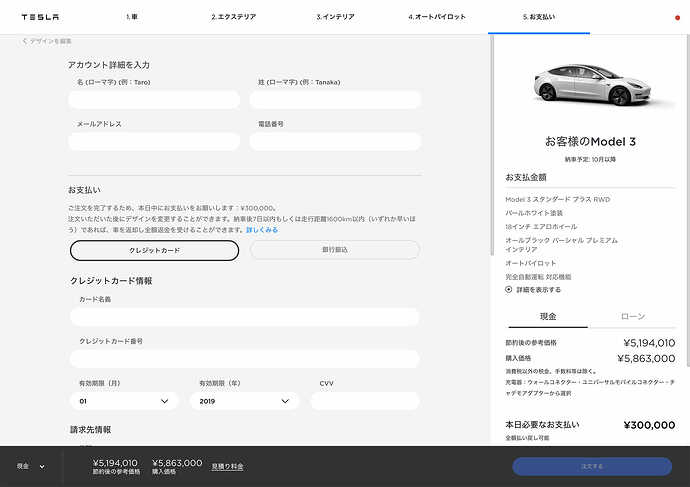
Task: Click the オートパイロット summary line
Action: (531, 263)
